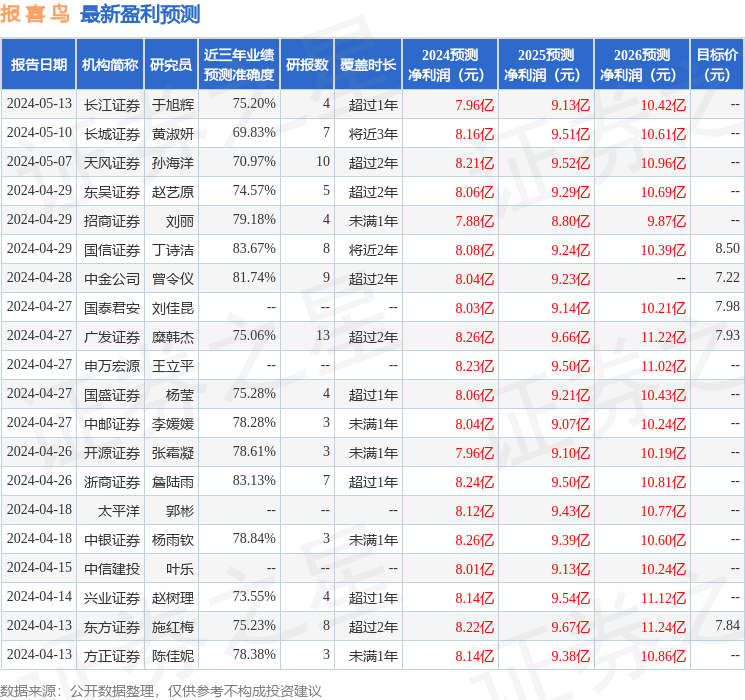745x700 pixels.
Task: Select the 方正证券 institution cell
Action: 112,655
